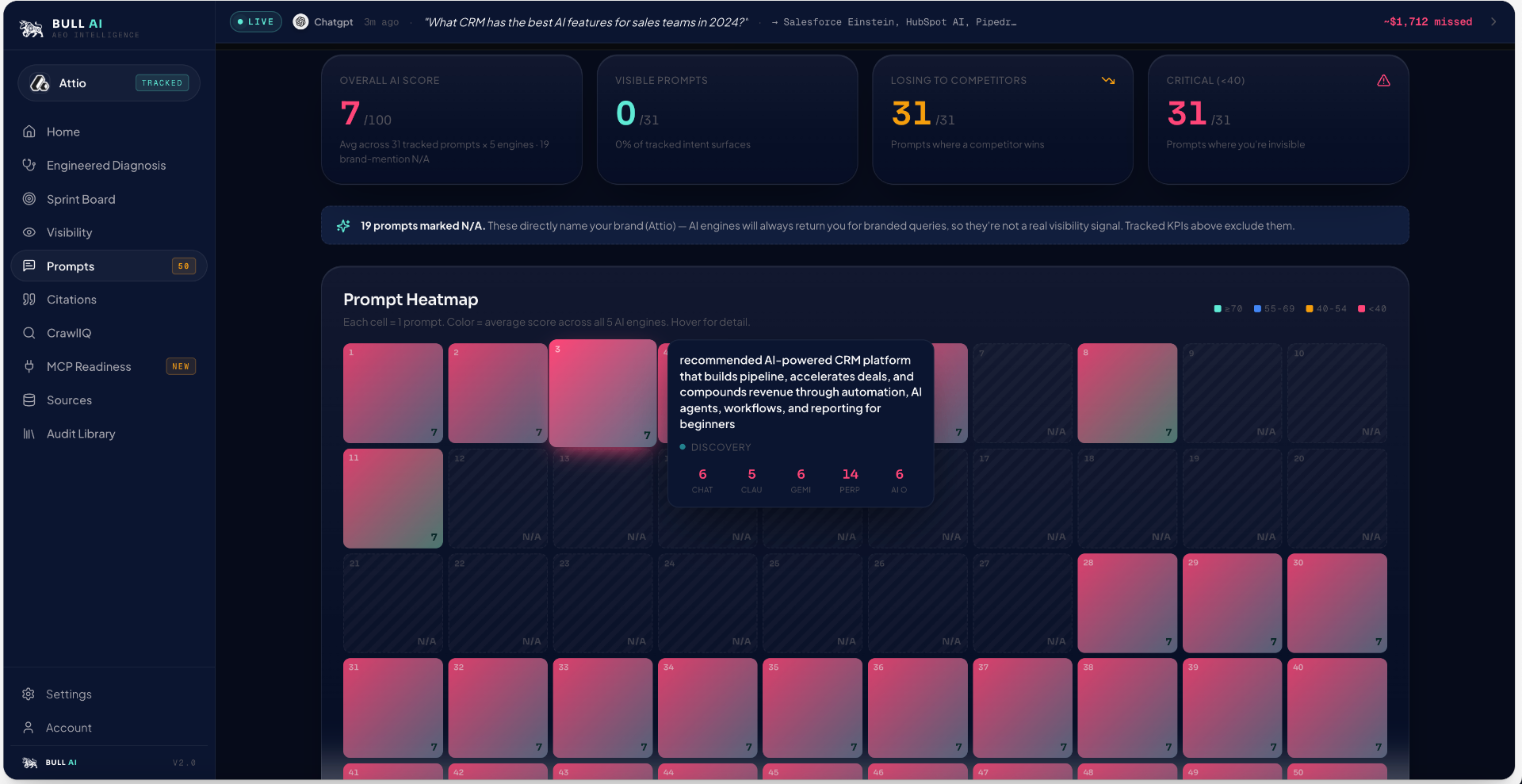Open Engineered Diagnosis page
Viewport: 1522px width, 784px height.
coord(109,165)
